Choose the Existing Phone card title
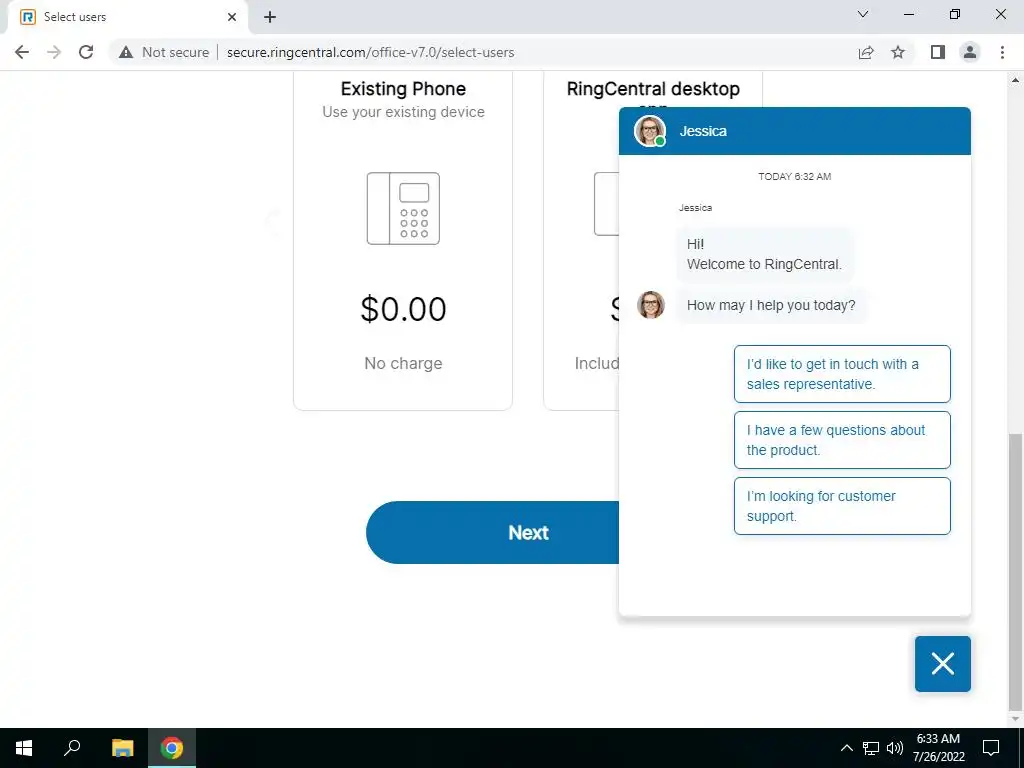The height and width of the screenshot is (768, 1024). [403, 89]
